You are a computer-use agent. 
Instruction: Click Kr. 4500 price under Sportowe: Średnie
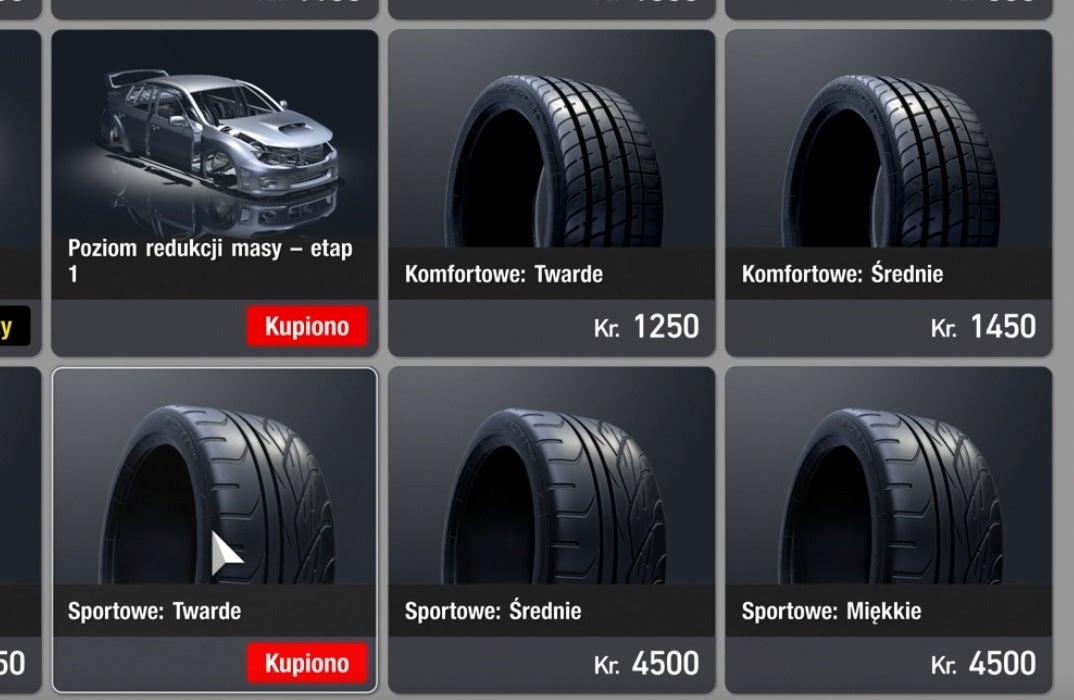646,664
